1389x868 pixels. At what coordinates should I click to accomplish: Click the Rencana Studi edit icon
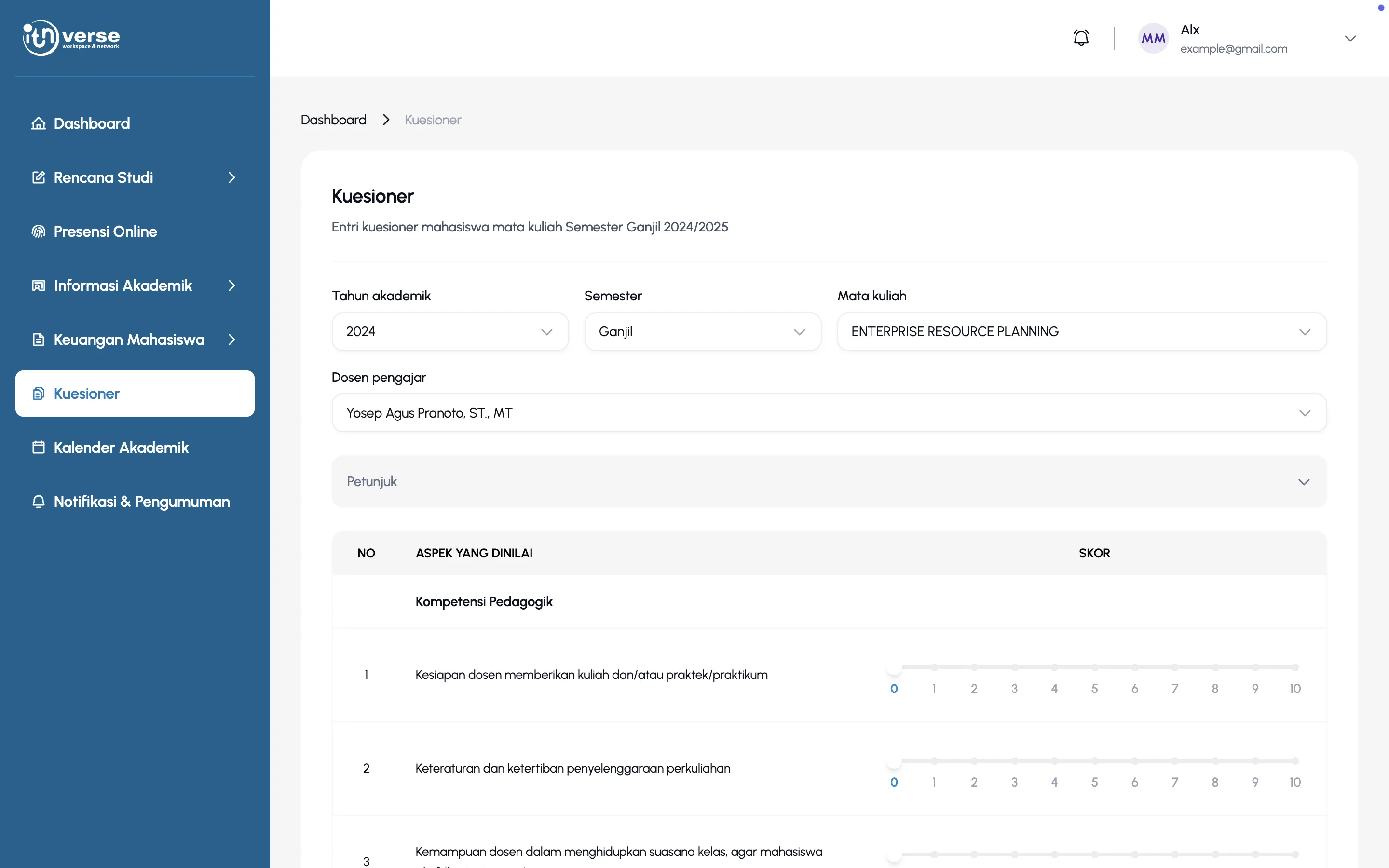tap(39, 177)
